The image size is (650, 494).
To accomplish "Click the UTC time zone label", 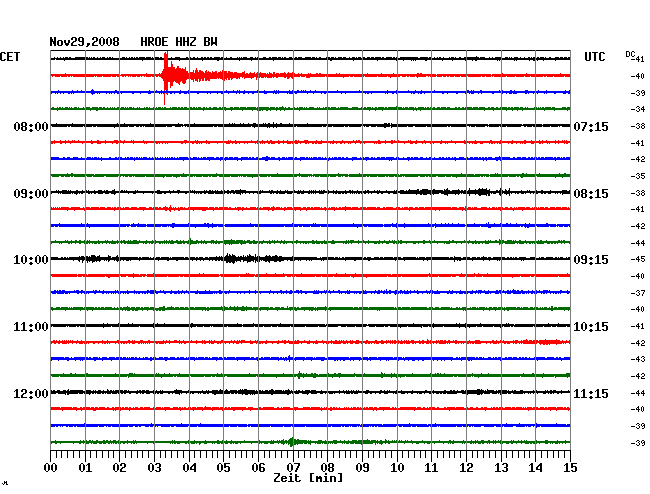I will (x=594, y=57).
